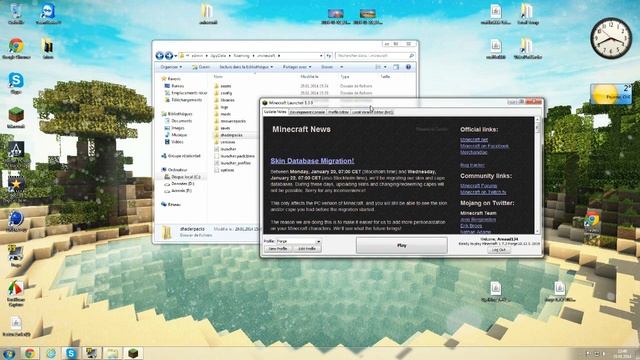Switch to the Development Console tab
The height and width of the screenshot is (360, 640).
(307, 112)
